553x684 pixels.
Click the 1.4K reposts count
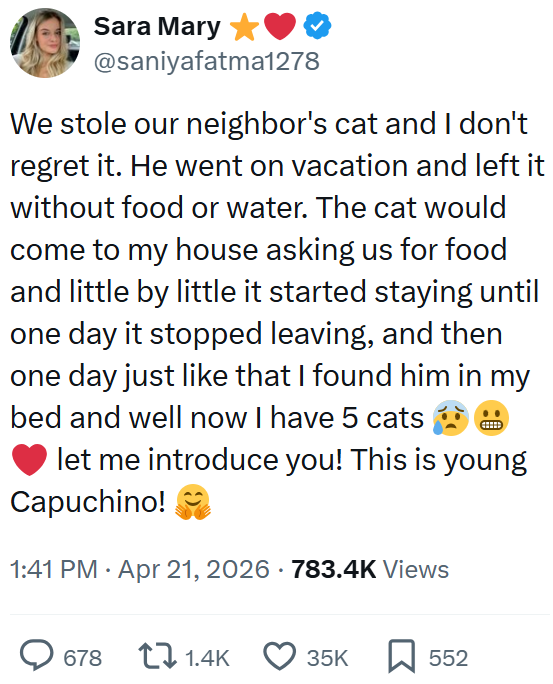tap(207, 658)
